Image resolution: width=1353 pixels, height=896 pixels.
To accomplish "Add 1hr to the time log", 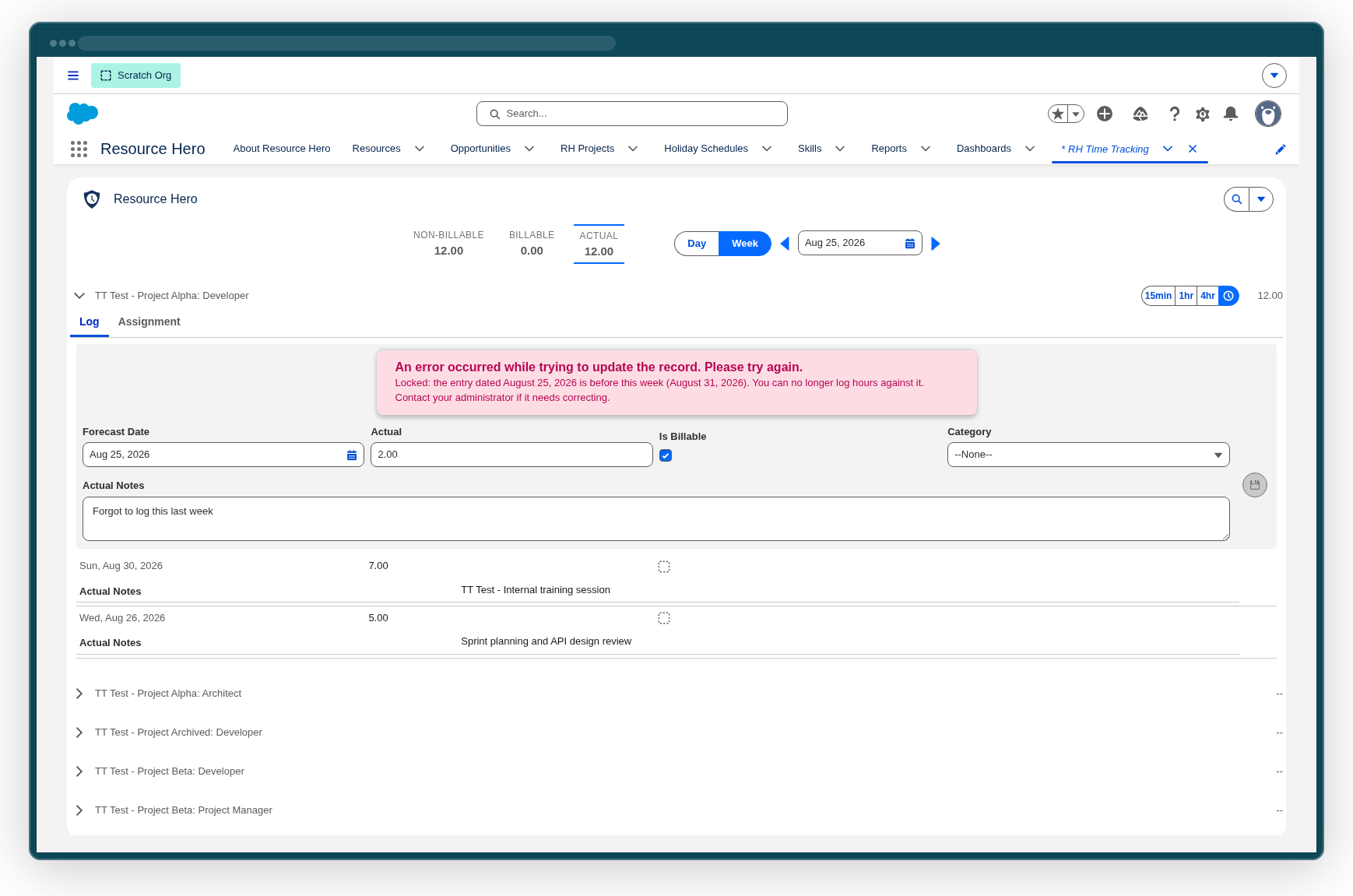I will tap(1186, 296).
